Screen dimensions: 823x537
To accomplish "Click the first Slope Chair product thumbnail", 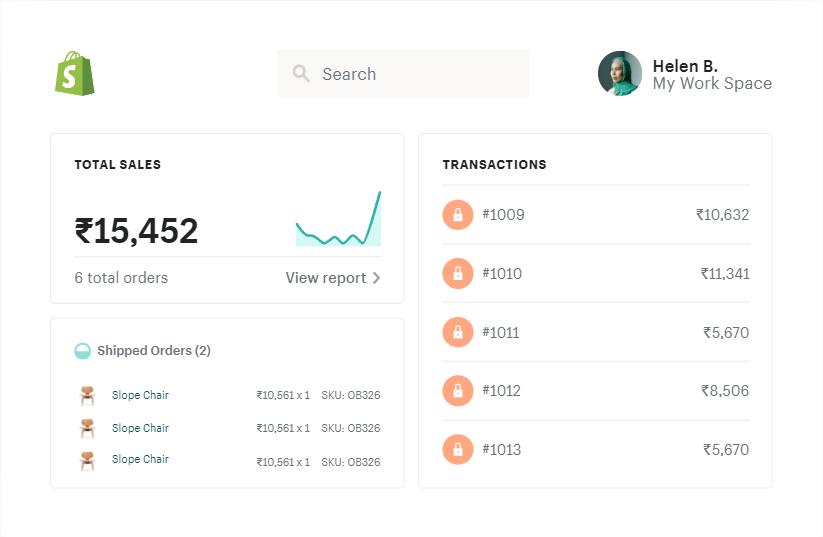I will 87,395.
